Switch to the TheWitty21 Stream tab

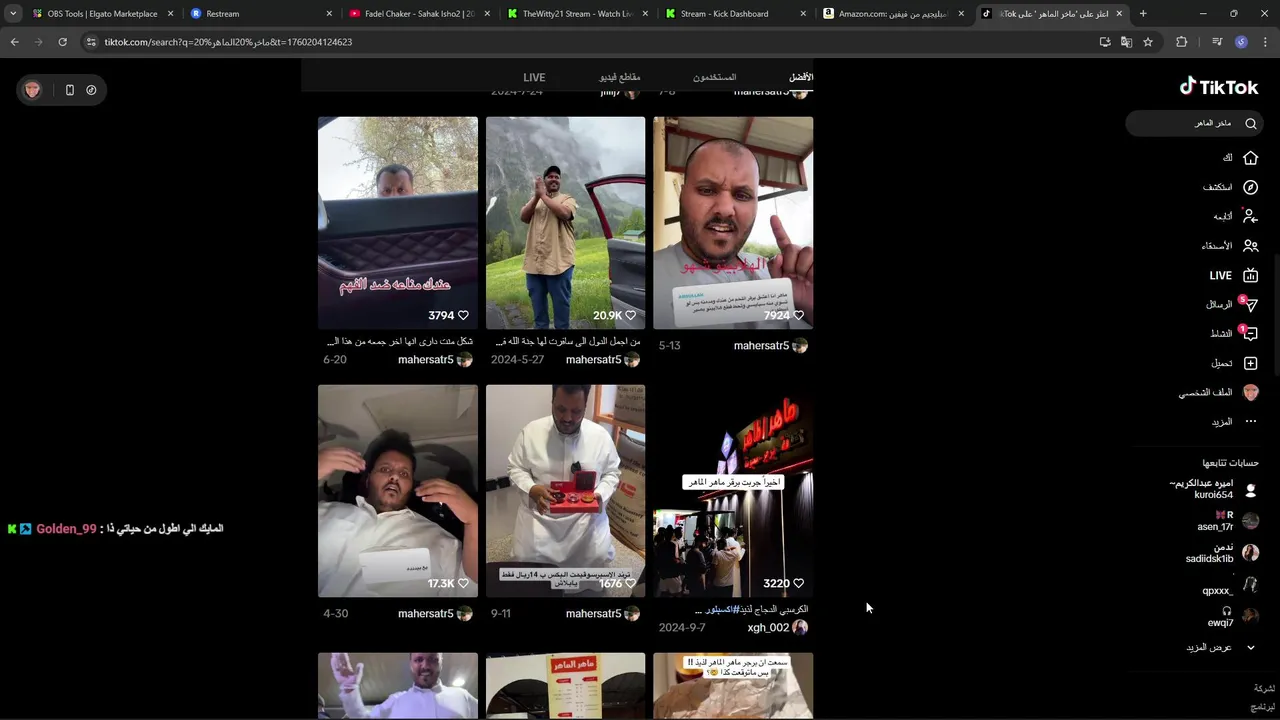[x=576, y=14]
